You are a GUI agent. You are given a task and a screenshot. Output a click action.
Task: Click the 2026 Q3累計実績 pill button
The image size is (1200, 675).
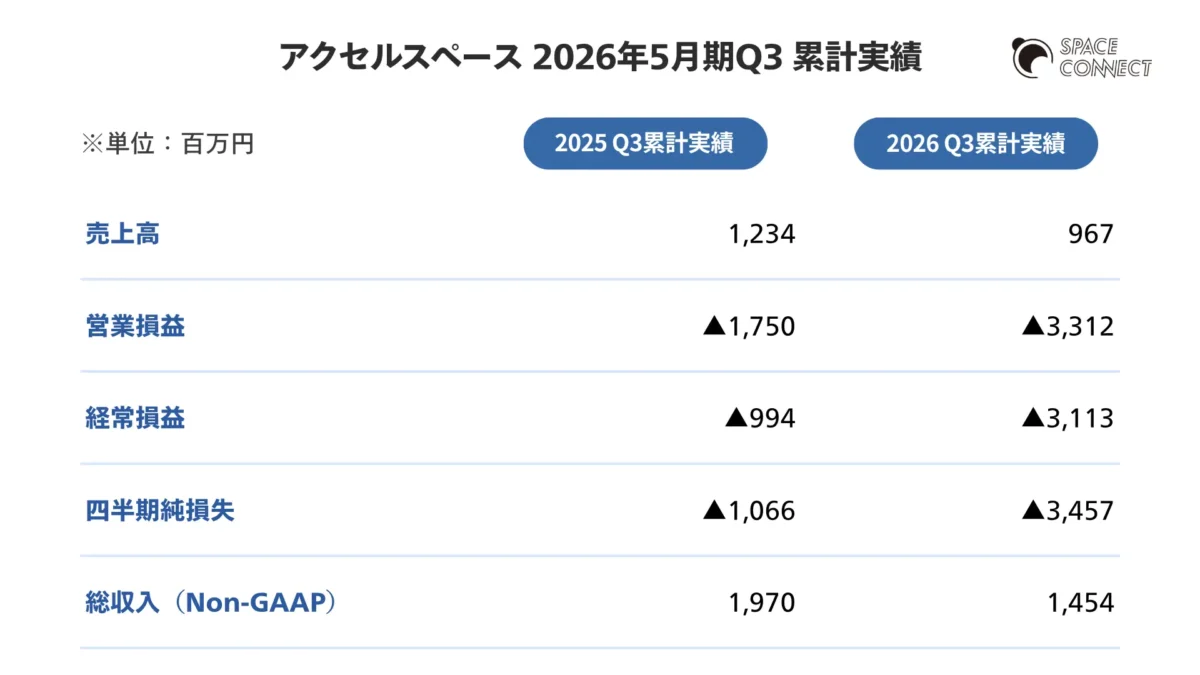coord(975,143)
